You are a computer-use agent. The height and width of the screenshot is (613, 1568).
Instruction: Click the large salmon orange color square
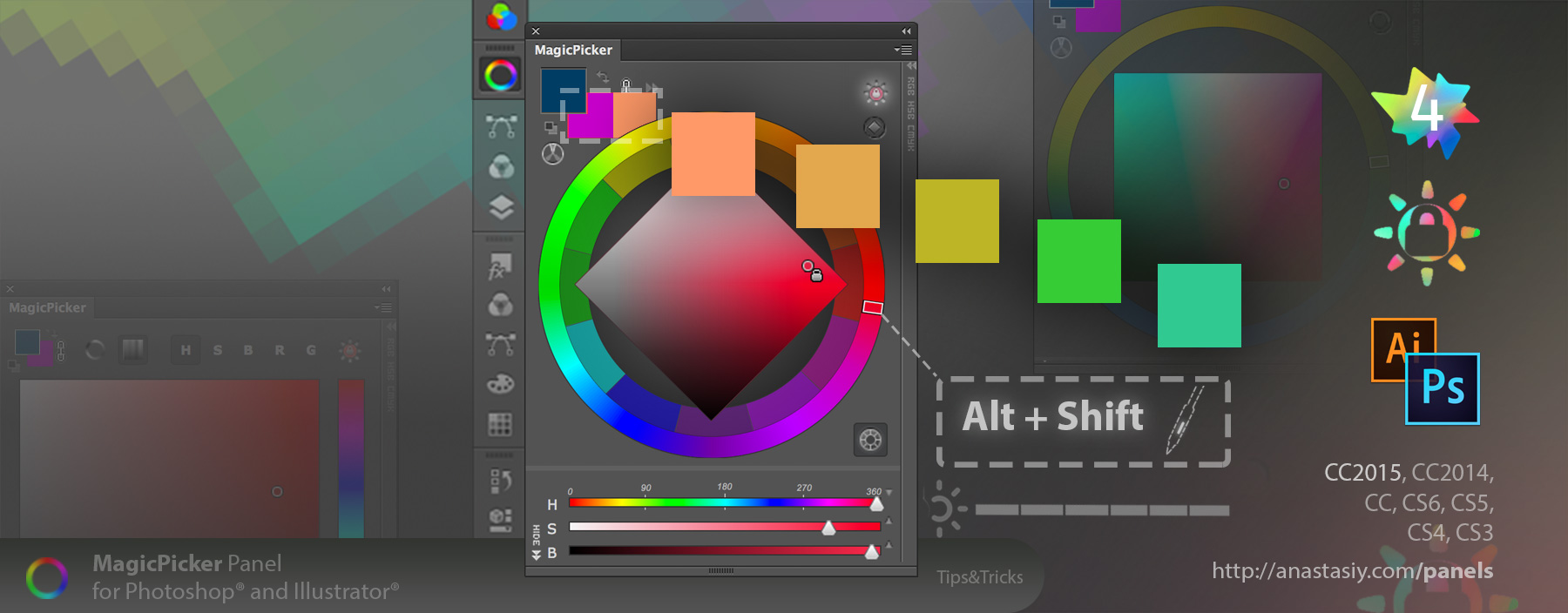[713, 154]
